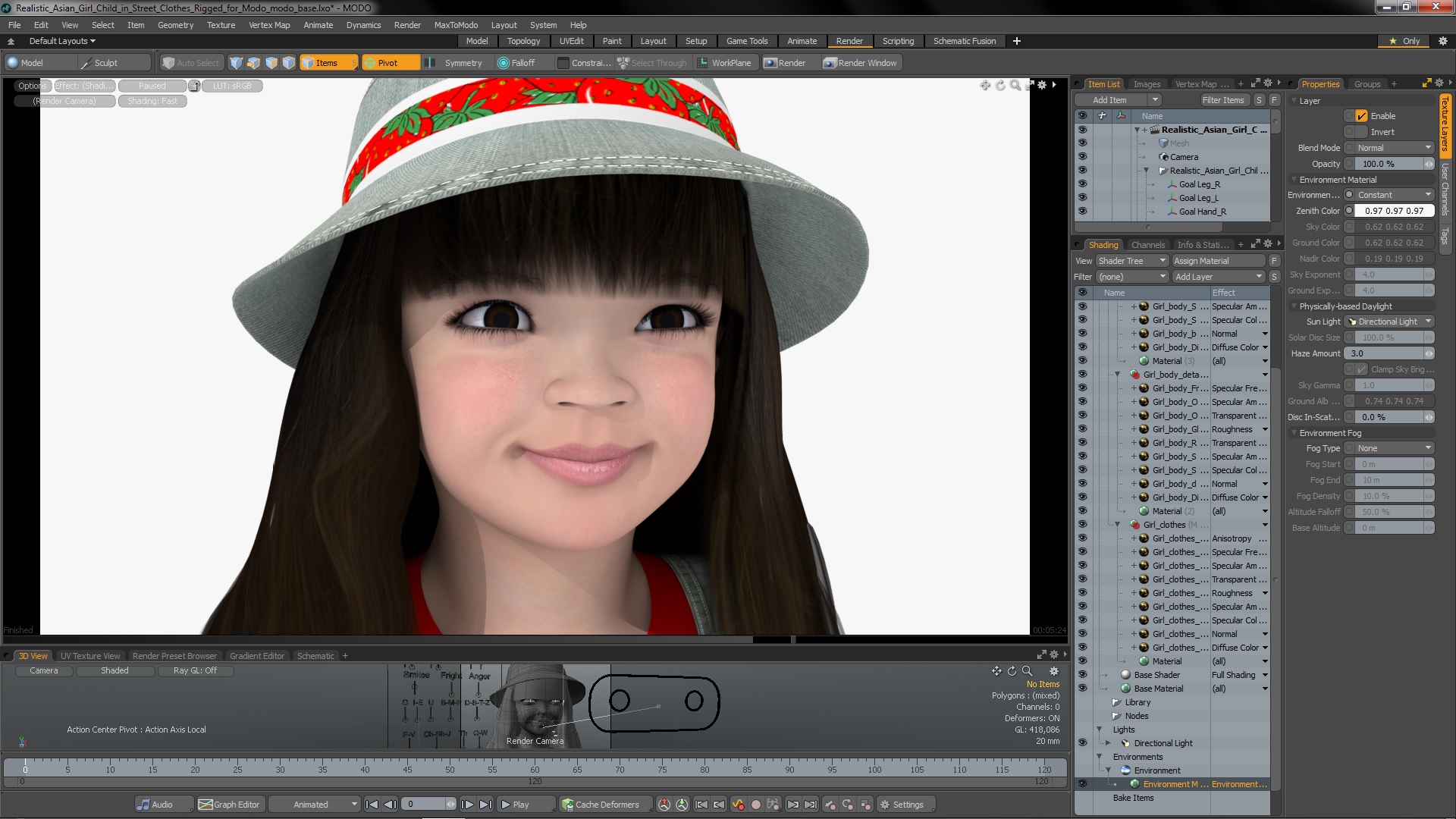Adjust the Haze Amount slider
Screen dimensions: 1456x819
pyautogui.click(x=1389, y=353)
